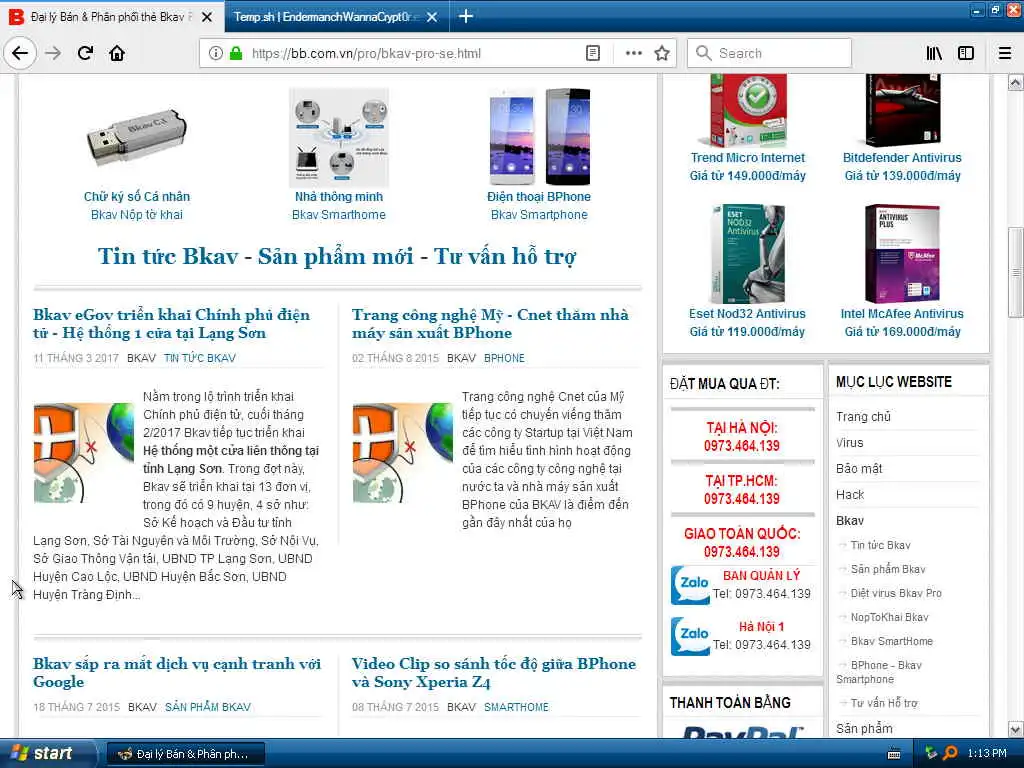
Task: Click page scrollbar down arrow
Action: [1015, 729]
